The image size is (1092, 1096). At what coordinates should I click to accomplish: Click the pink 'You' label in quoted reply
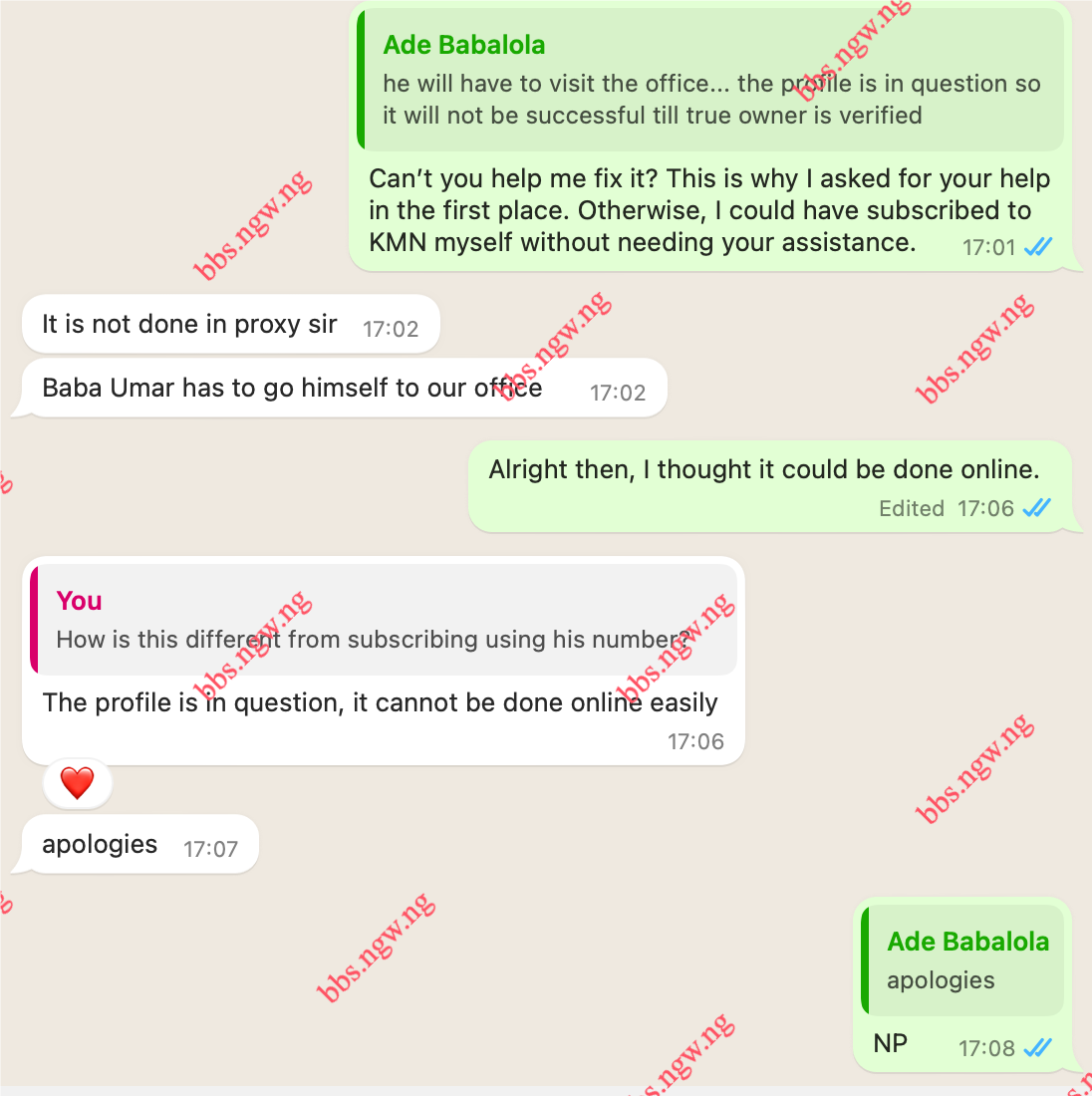[79, 601]
